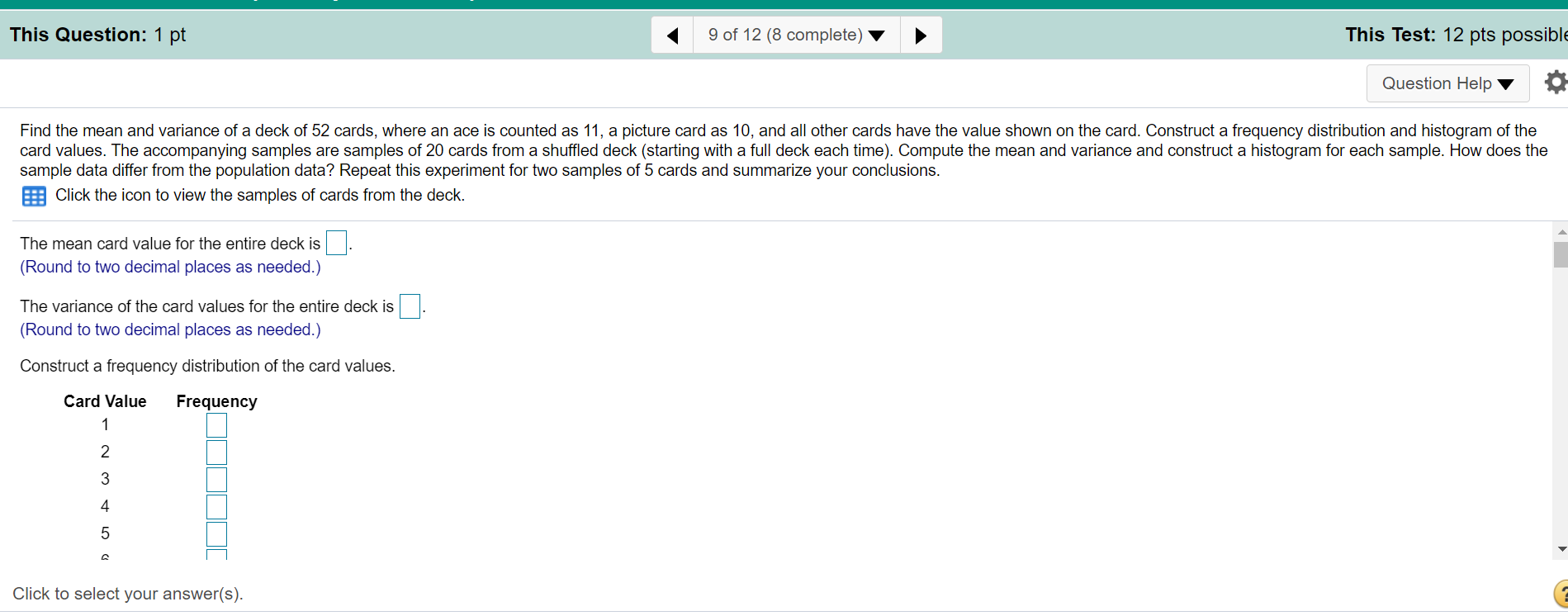Click the 'This Question: 1 pt' label

click(x=98, y=35)
